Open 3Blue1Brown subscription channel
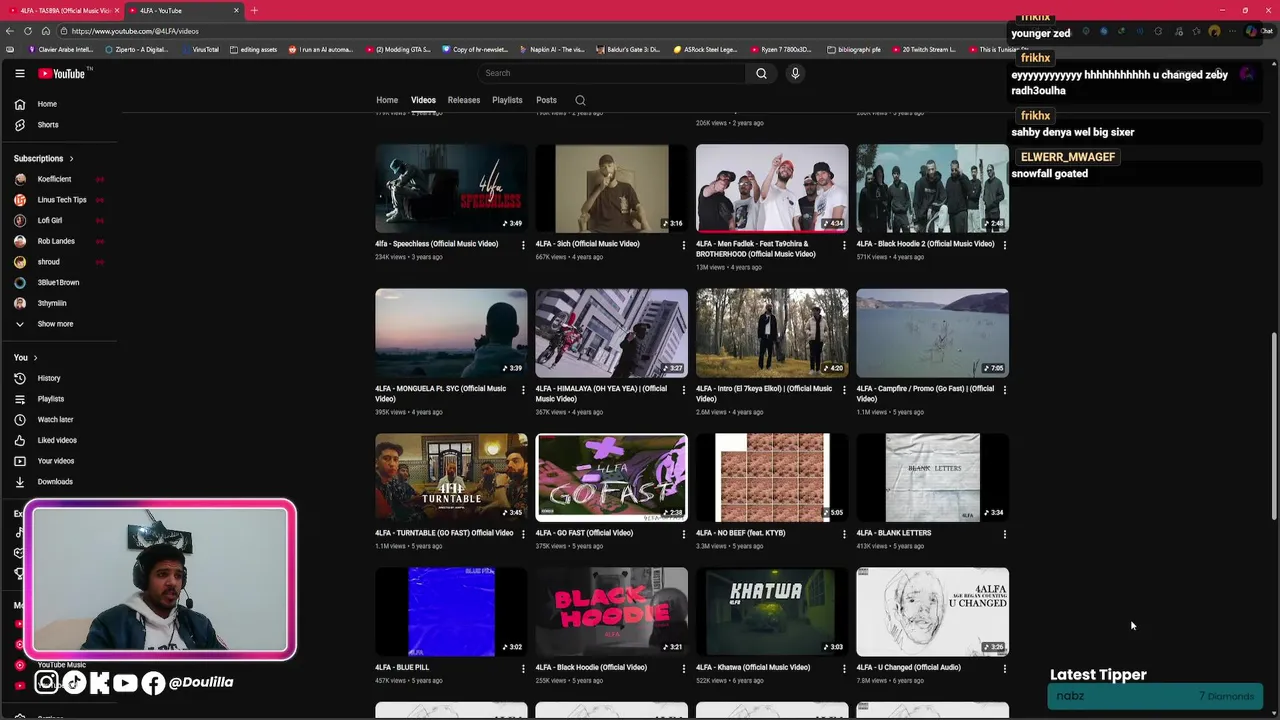Screen dimensions: 1280x720 (59, 282)
